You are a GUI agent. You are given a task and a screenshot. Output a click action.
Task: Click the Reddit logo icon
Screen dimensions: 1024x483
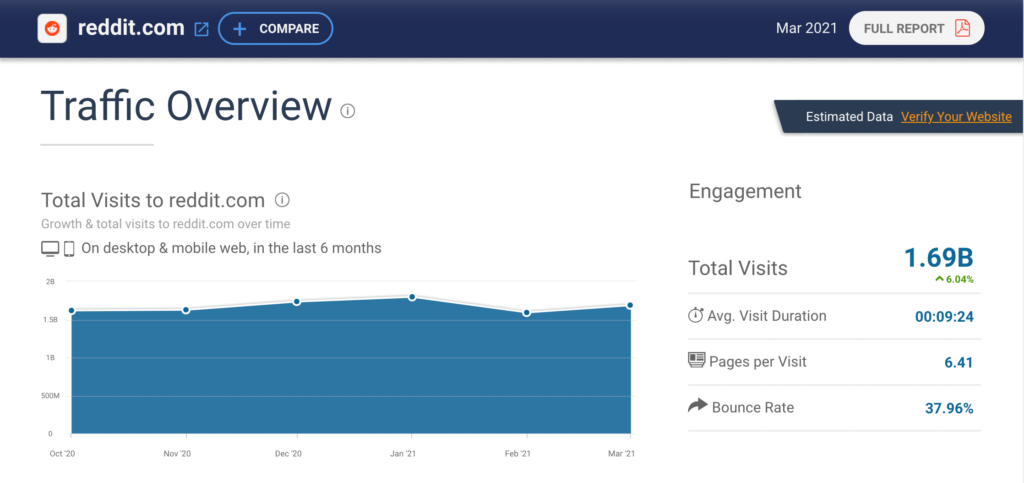tap(52, 28)
